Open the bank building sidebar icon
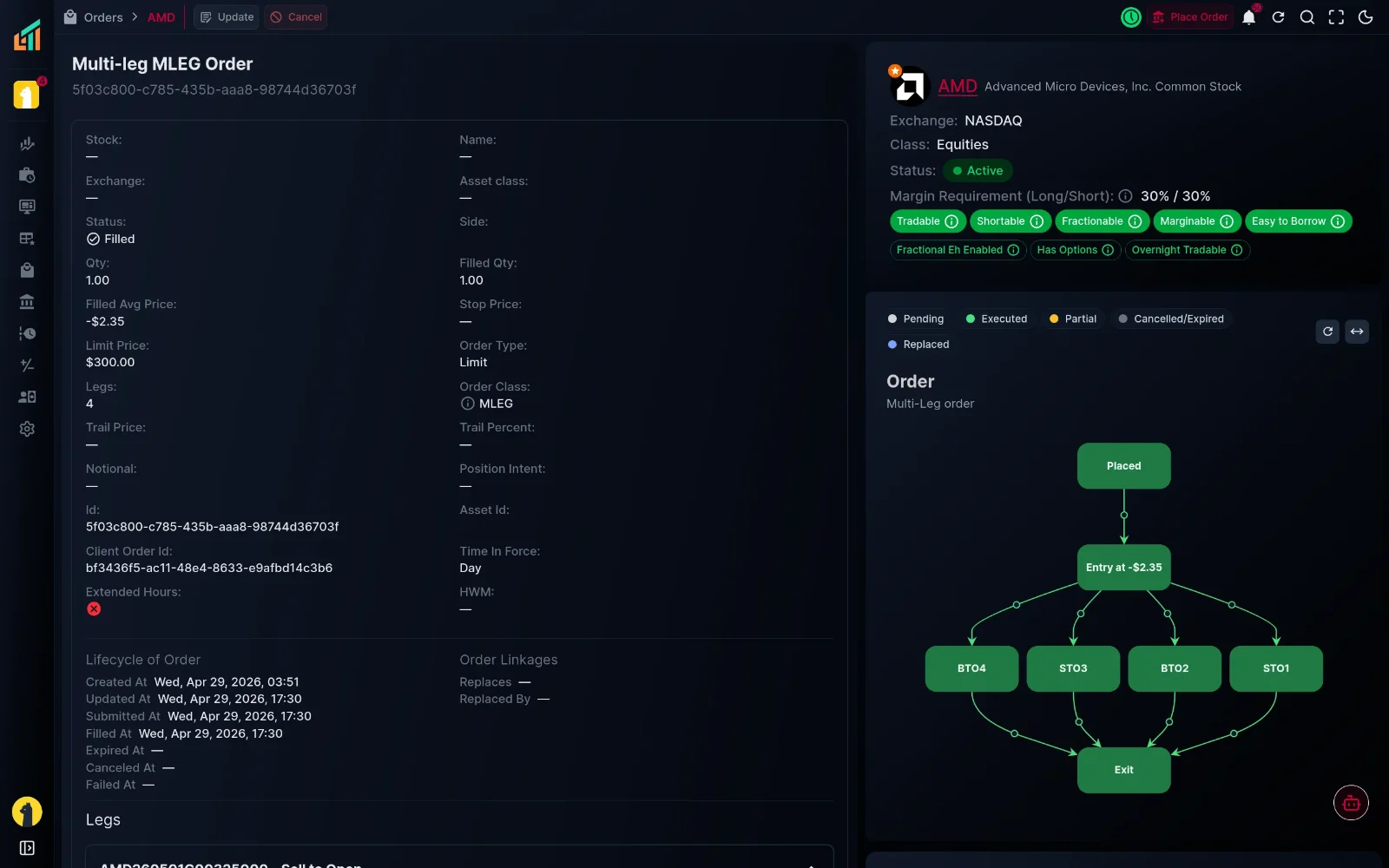1389x868 pixels. click(x=27, y=302)
